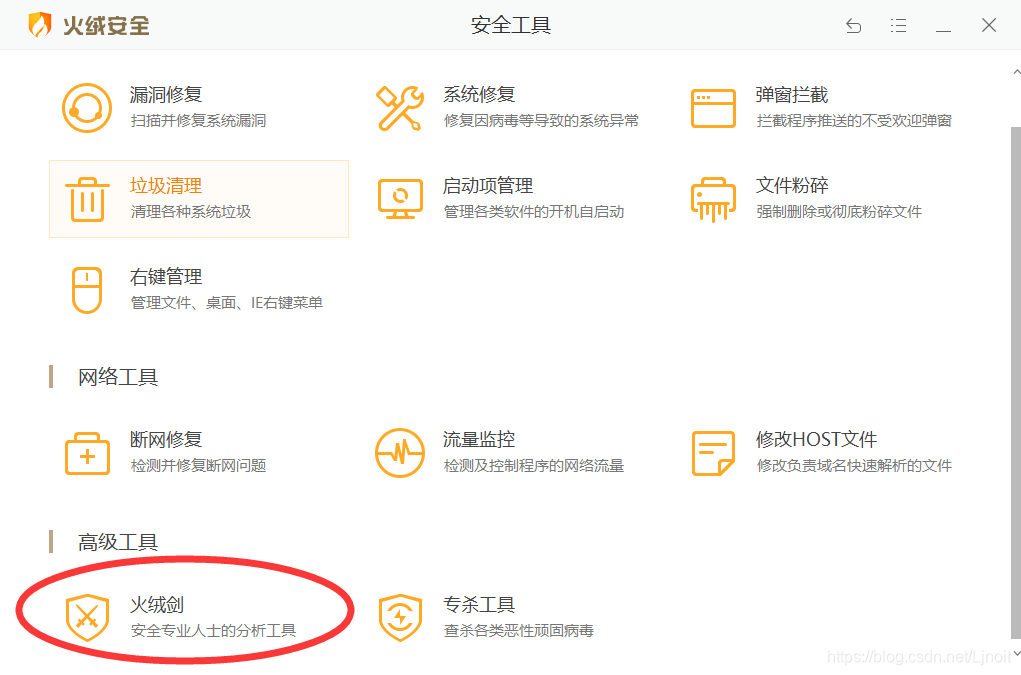Screen dimensions: 1021x675
Task: Click the 断网修复 title text
Action: (x=166, y=439)
